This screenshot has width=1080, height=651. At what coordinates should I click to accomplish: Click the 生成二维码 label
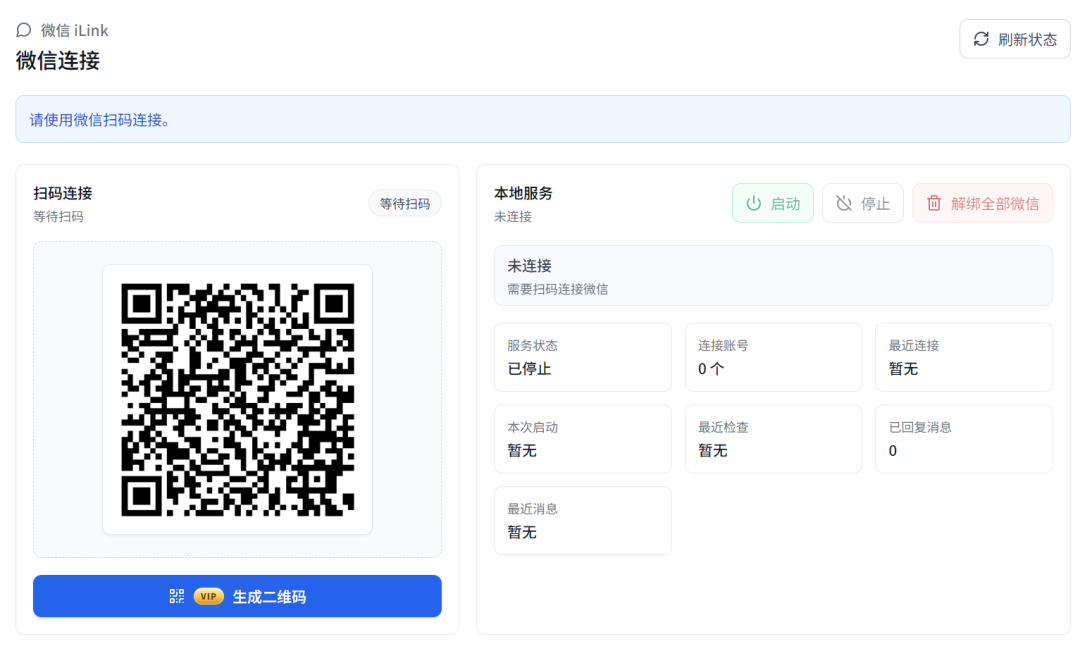269,597
